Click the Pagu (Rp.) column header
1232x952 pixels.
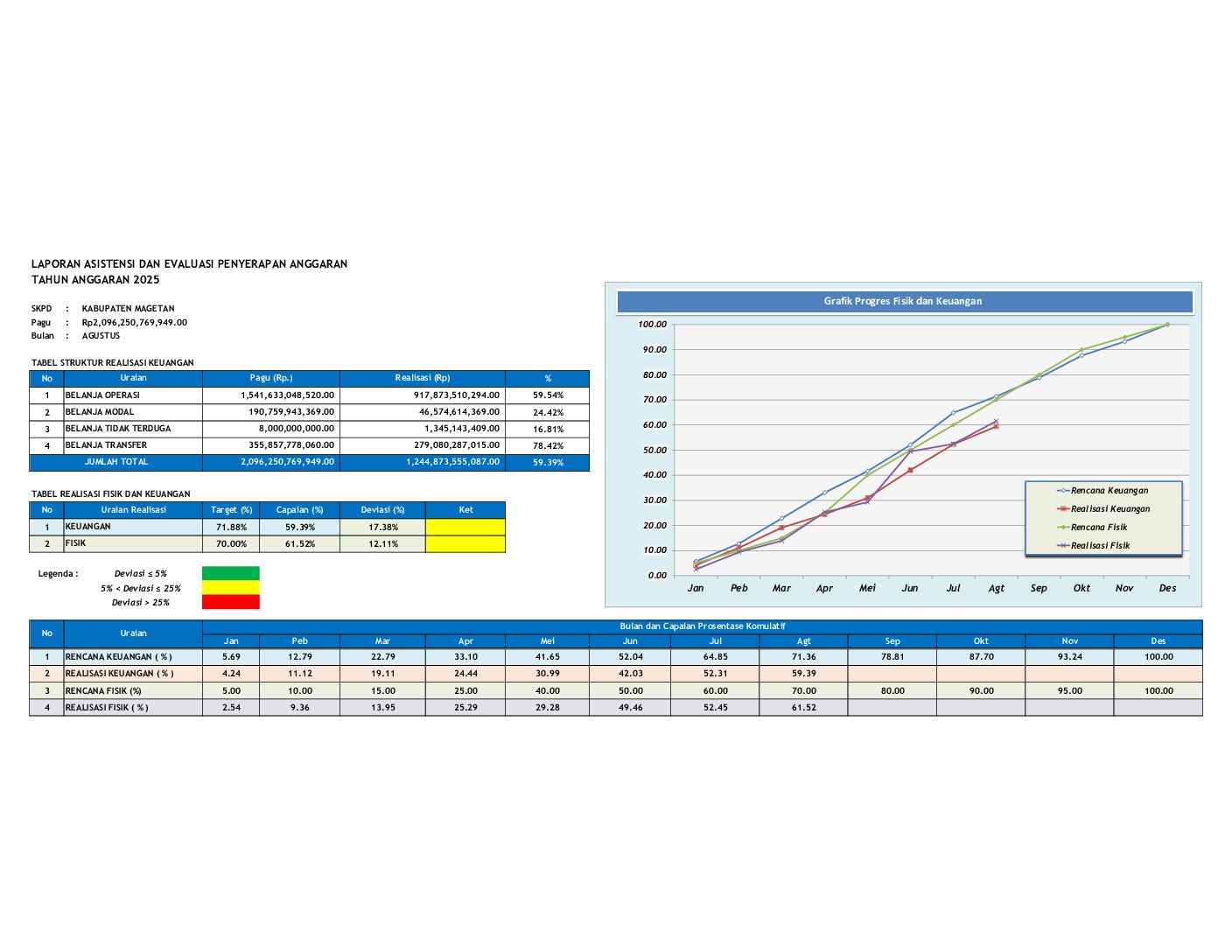270,378
